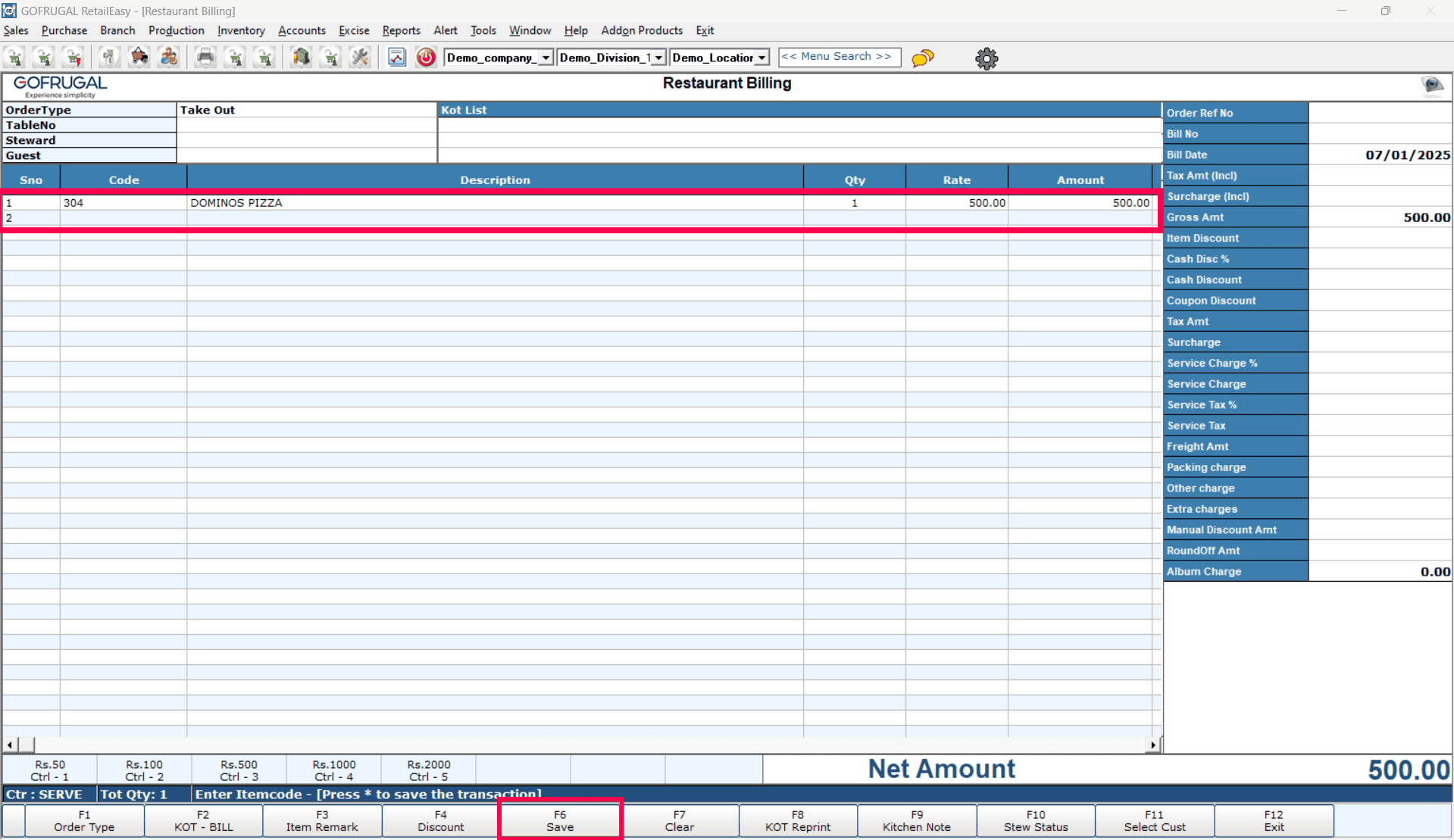The height and width of the screenshot is (840, 1454).
Task: Click the yellow chat bubbles icon
Action: (x=922, y=58)
